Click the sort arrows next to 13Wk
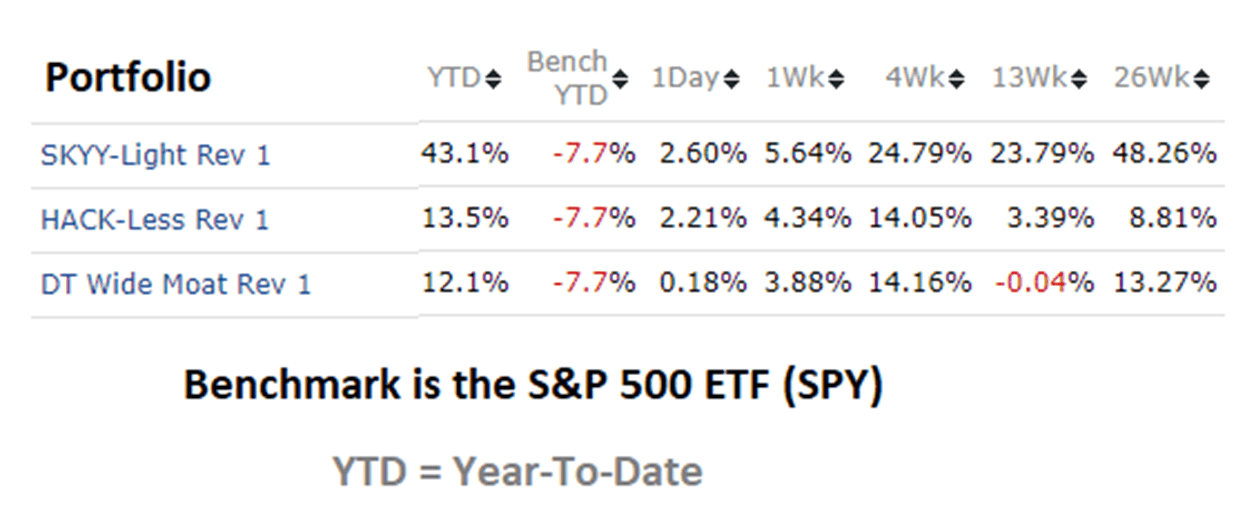This screenshot has height=519, width=1245. tap(1080, 79)
